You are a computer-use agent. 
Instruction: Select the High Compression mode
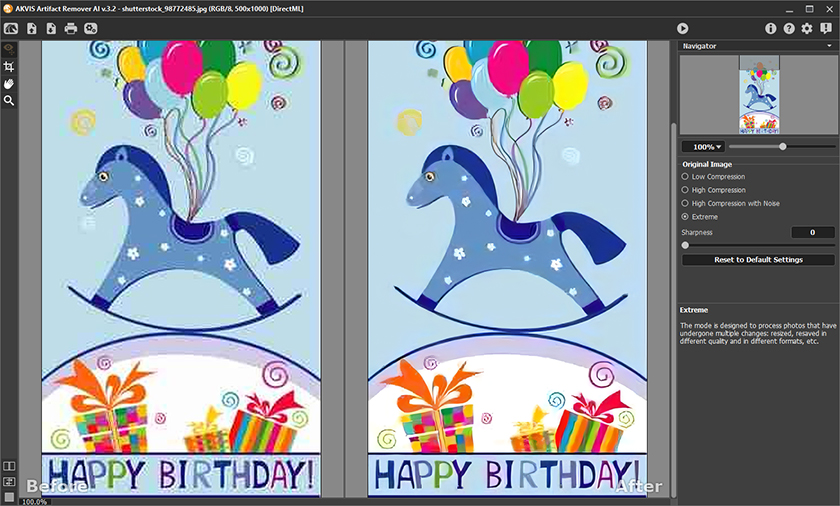pyautogui.click(x=685, y=190)
